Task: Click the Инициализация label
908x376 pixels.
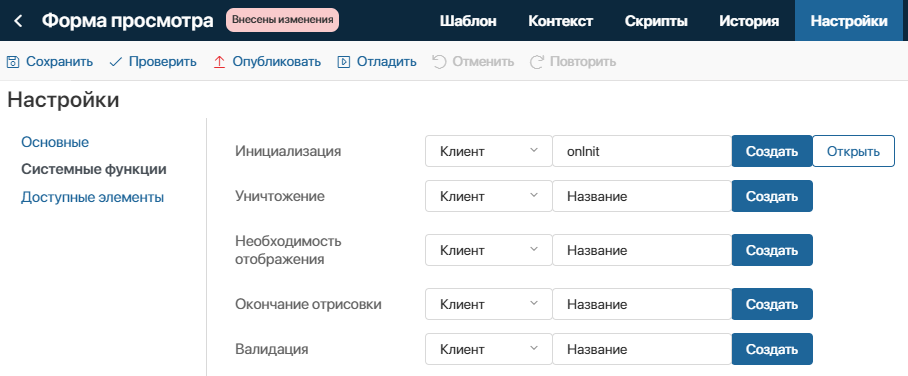Action: 288,151
